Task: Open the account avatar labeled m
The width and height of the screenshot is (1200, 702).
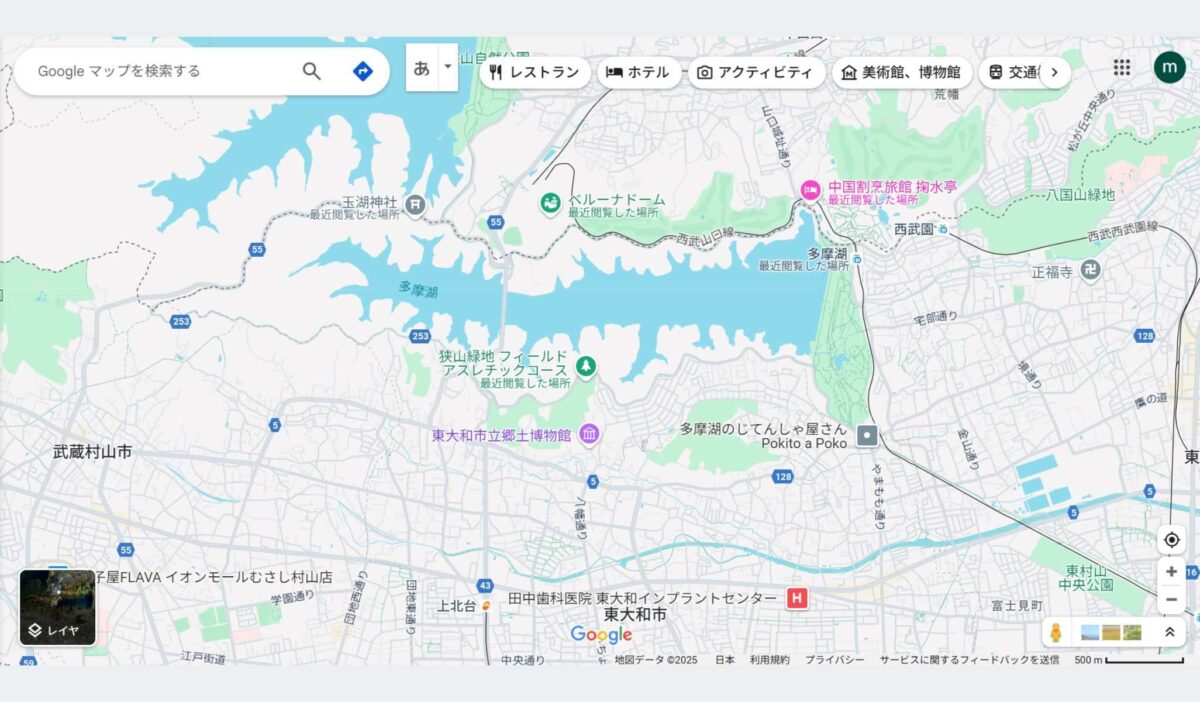Action: (1169, 67)
